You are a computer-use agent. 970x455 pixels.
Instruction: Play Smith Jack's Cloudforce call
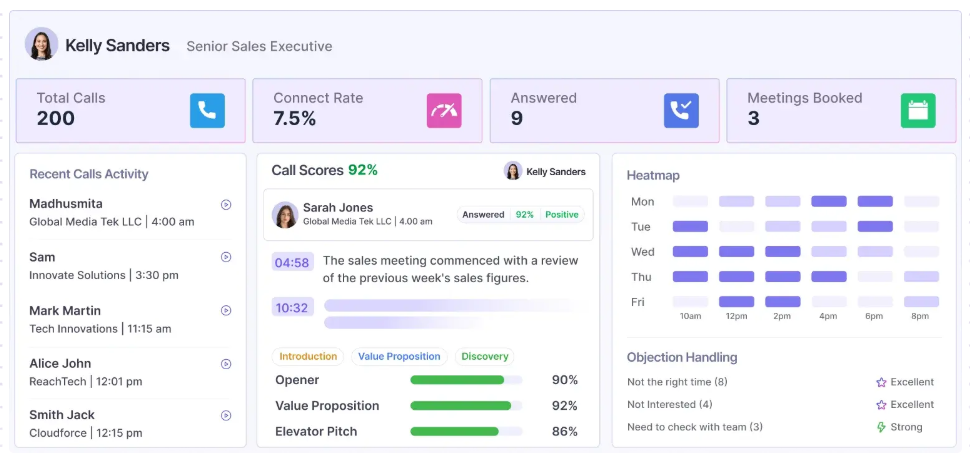pos(226,415)
